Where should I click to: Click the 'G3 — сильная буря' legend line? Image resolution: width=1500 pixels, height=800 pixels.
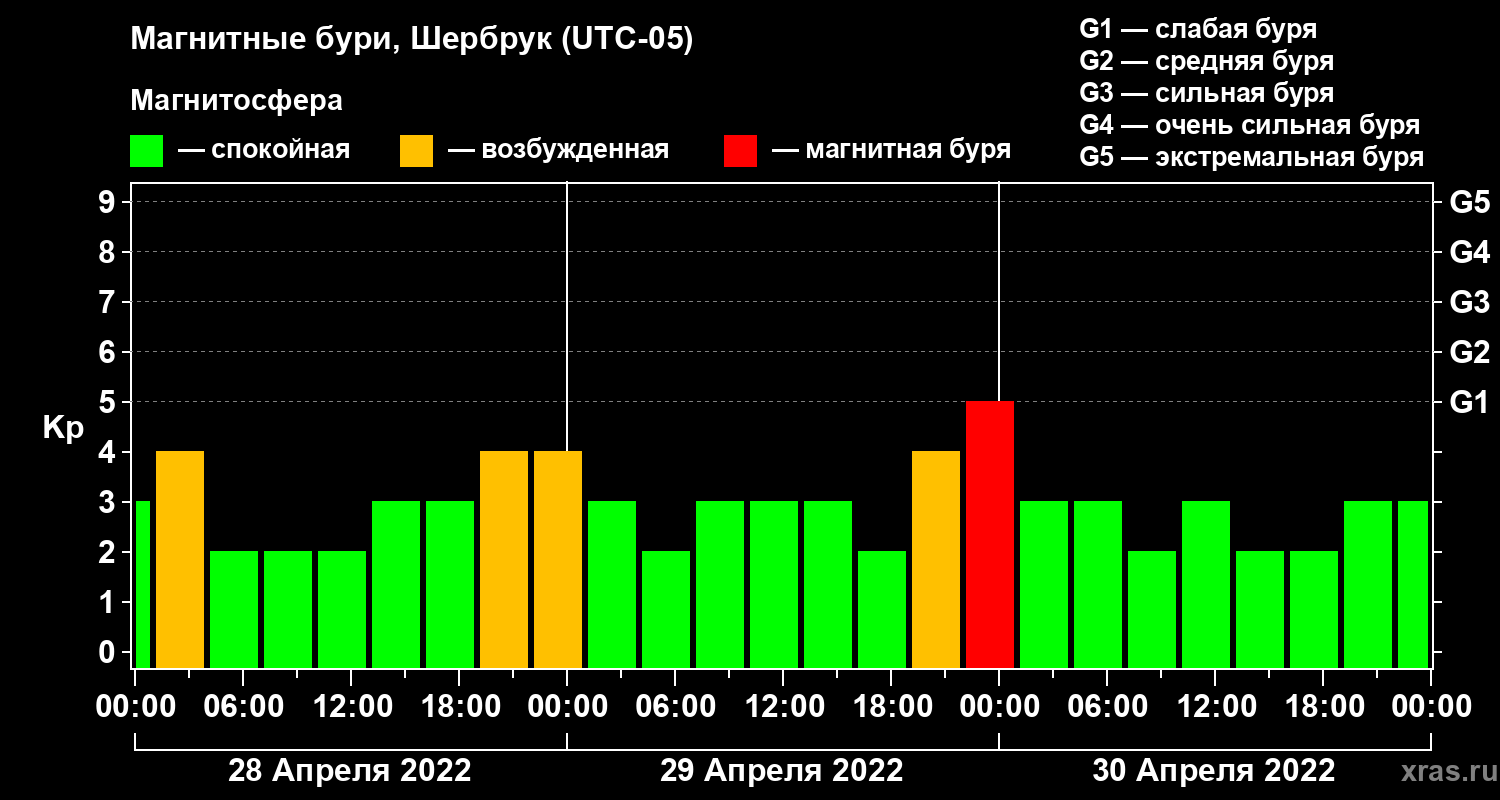pos(1206,93)
